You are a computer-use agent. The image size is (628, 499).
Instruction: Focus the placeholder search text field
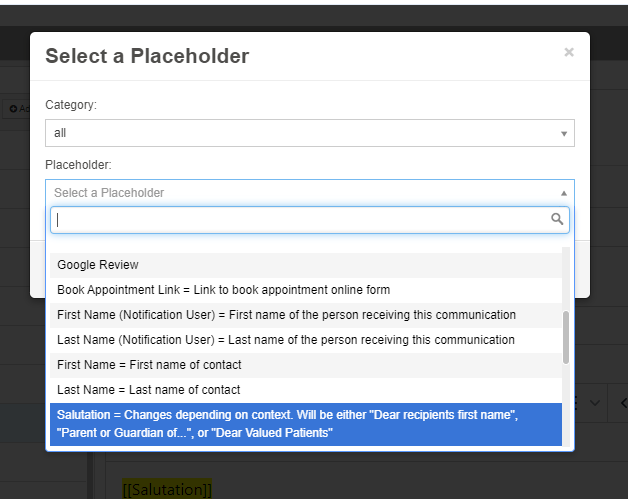click(x=310, y=220)
